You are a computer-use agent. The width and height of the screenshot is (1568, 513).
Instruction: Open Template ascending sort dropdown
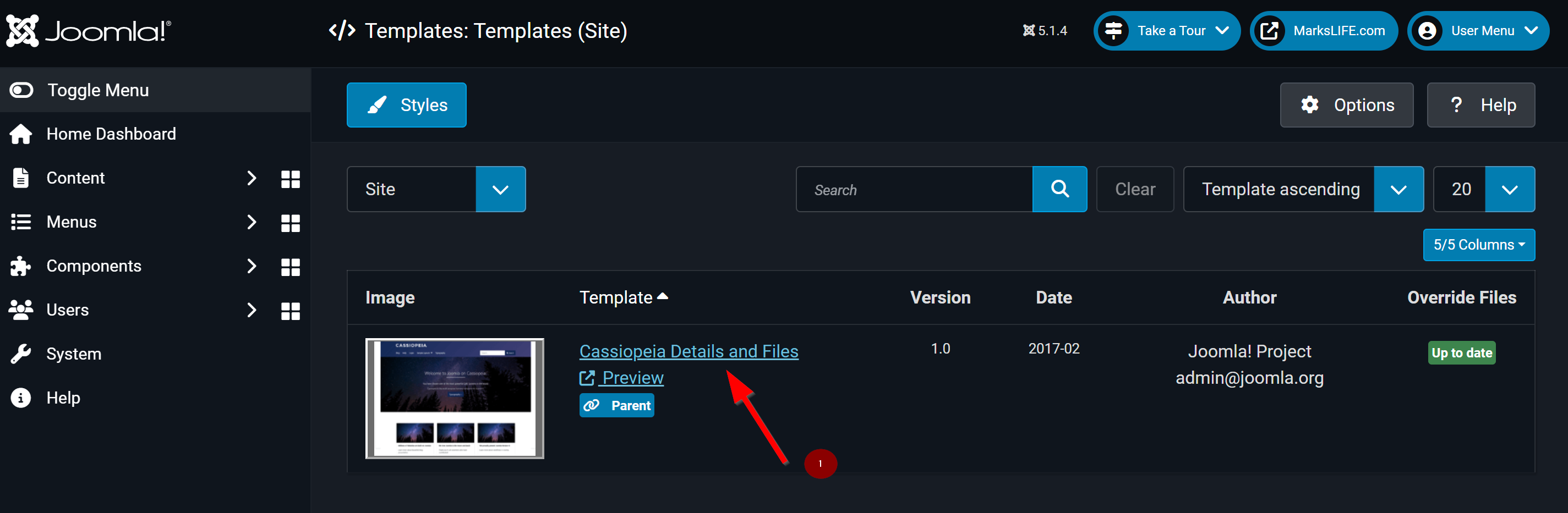(1303, 189)
